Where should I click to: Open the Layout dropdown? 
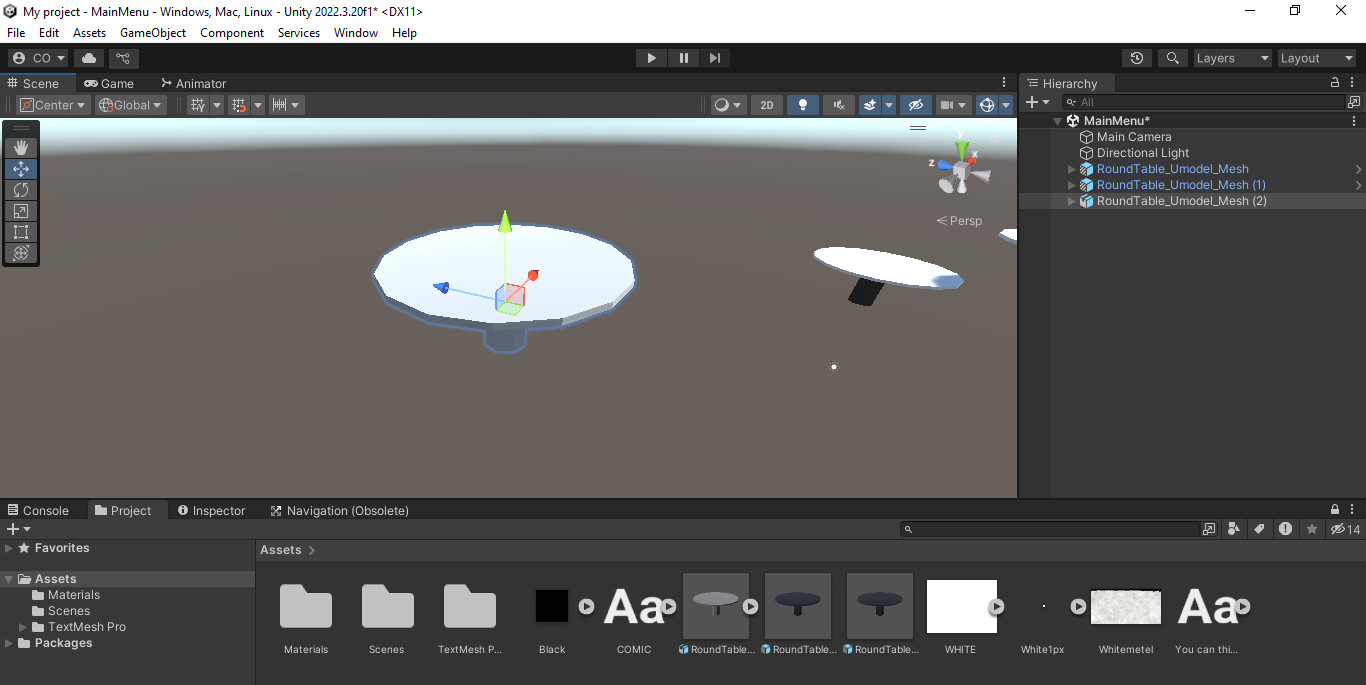[1316, 57]
